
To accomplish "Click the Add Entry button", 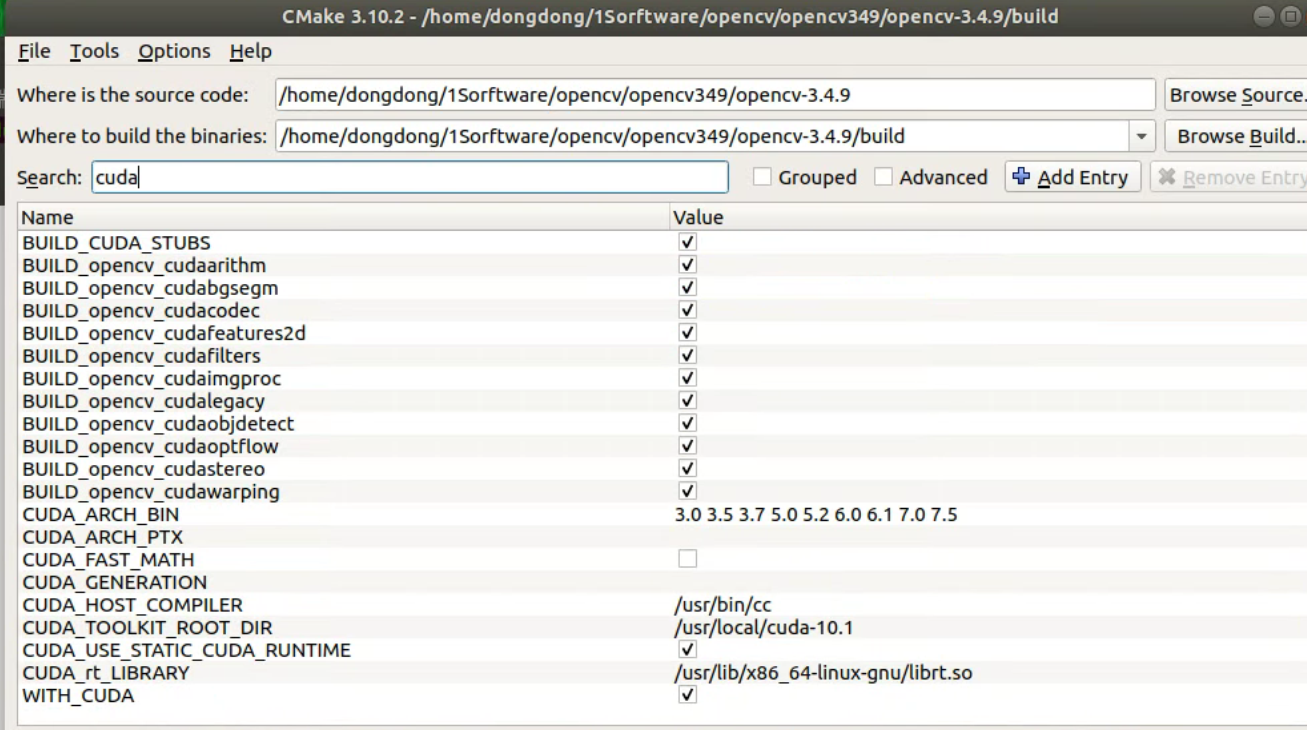I will point(1072,177).
